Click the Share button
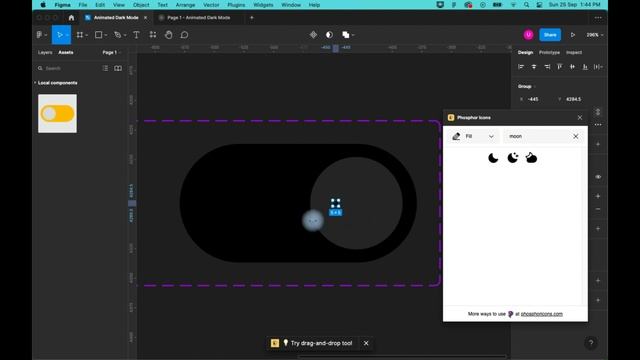This screenshot has width=640, height=360. (x=550, y=35)
